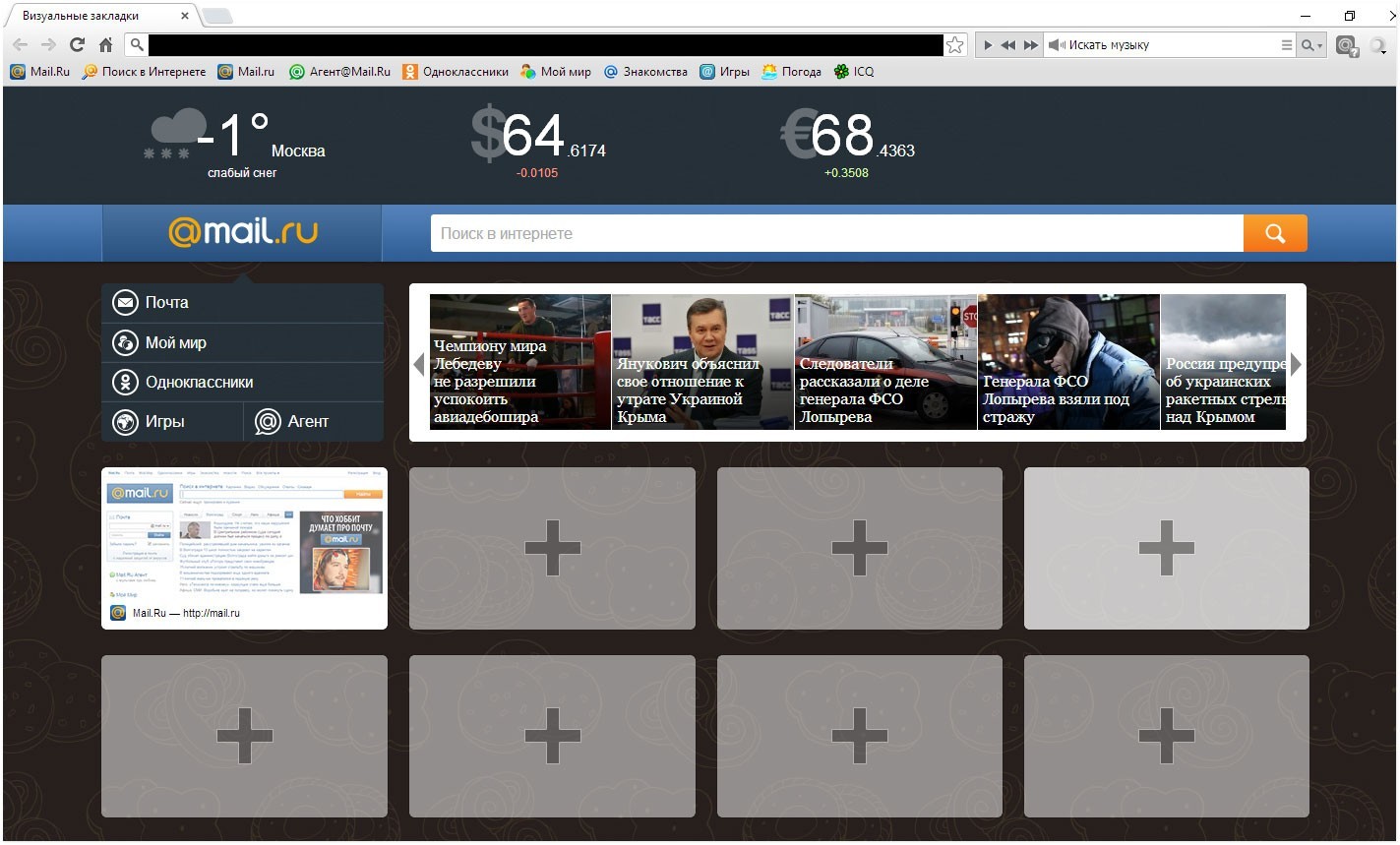The width and height of the screenshot is (1400, 845).
Task: Focus the Поиск в интернете search field
Action: (x=836, y=233)
